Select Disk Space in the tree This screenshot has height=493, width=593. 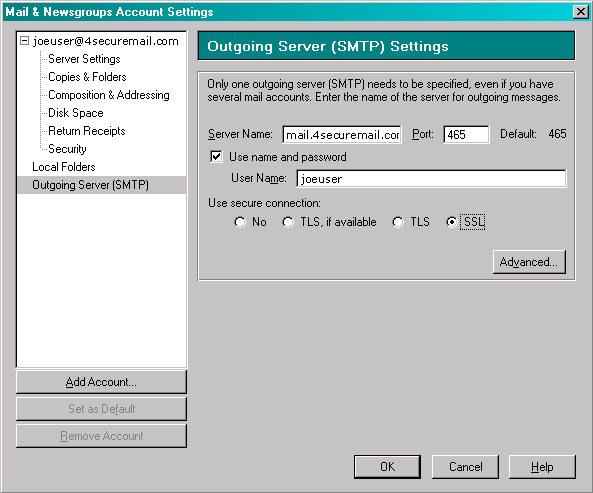(x=76, y=113)
